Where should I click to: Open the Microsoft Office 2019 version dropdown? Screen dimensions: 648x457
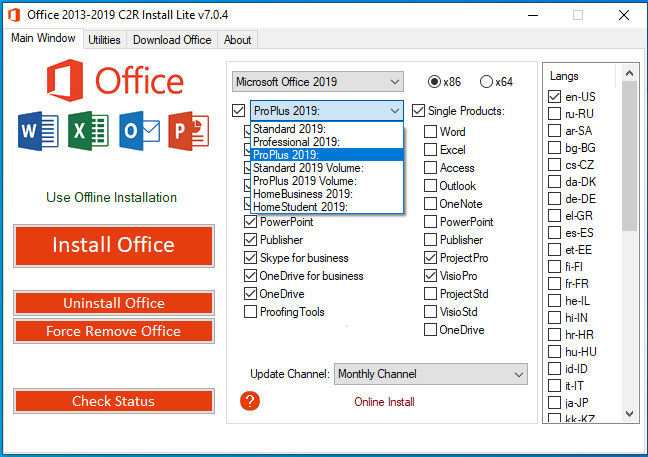(x=318, y=82)
